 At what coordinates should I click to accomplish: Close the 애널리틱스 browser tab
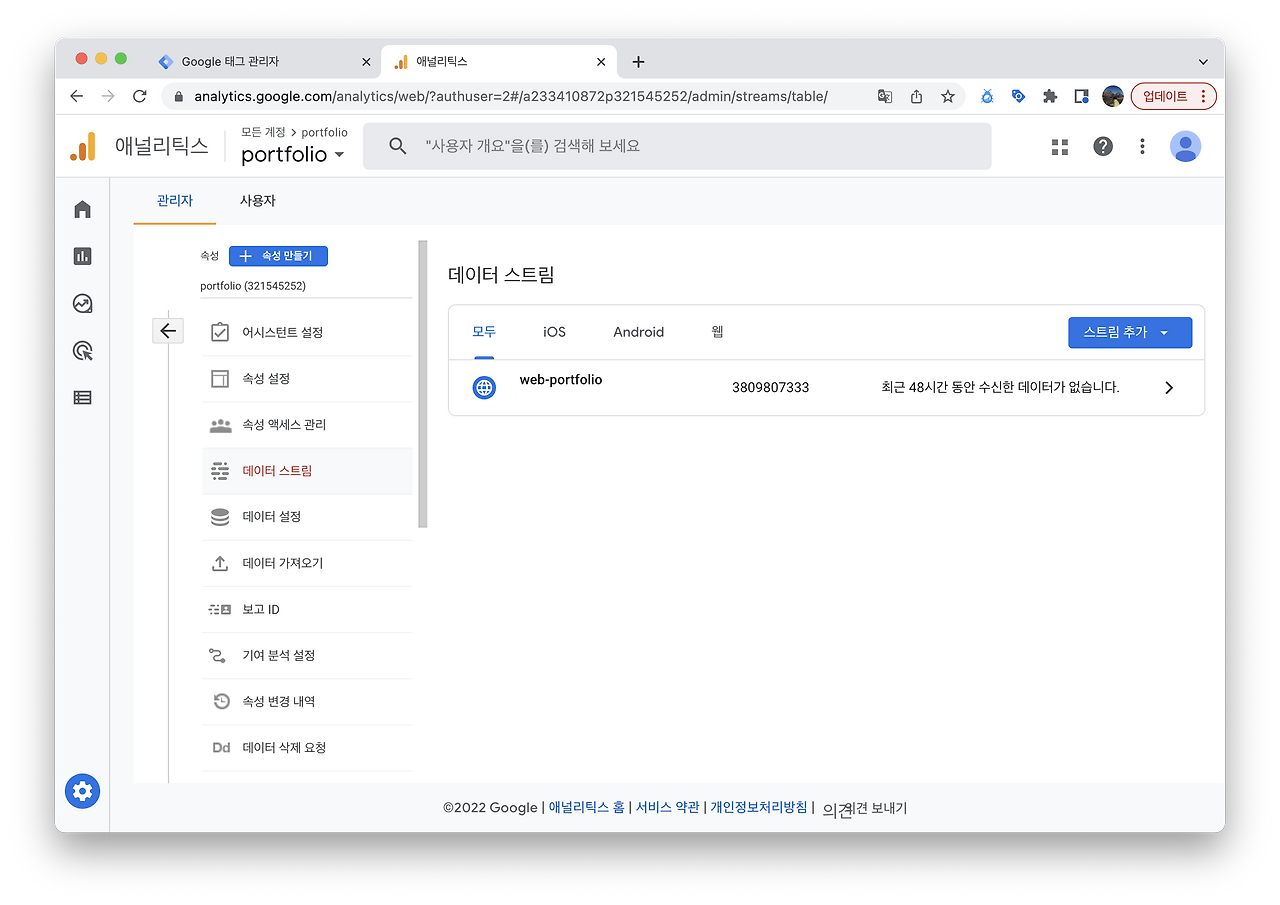601,62
